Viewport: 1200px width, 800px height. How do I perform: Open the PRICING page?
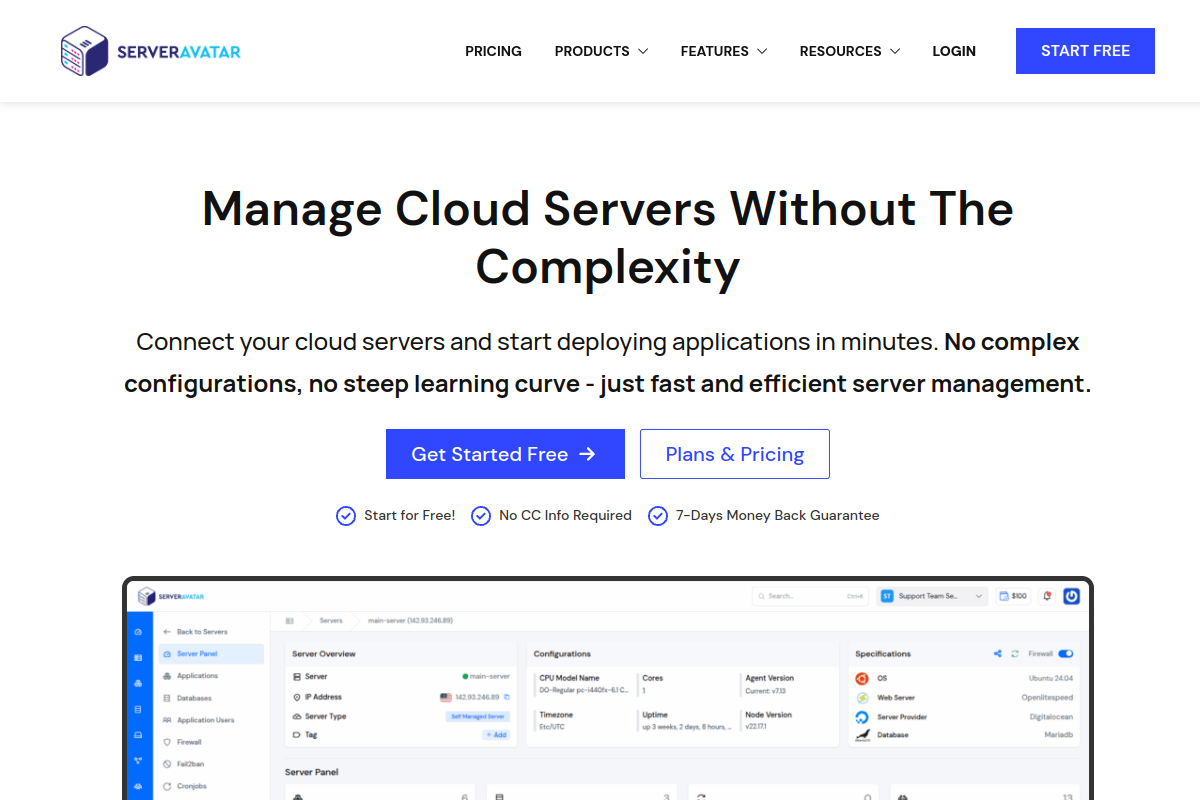coord(493,51)
